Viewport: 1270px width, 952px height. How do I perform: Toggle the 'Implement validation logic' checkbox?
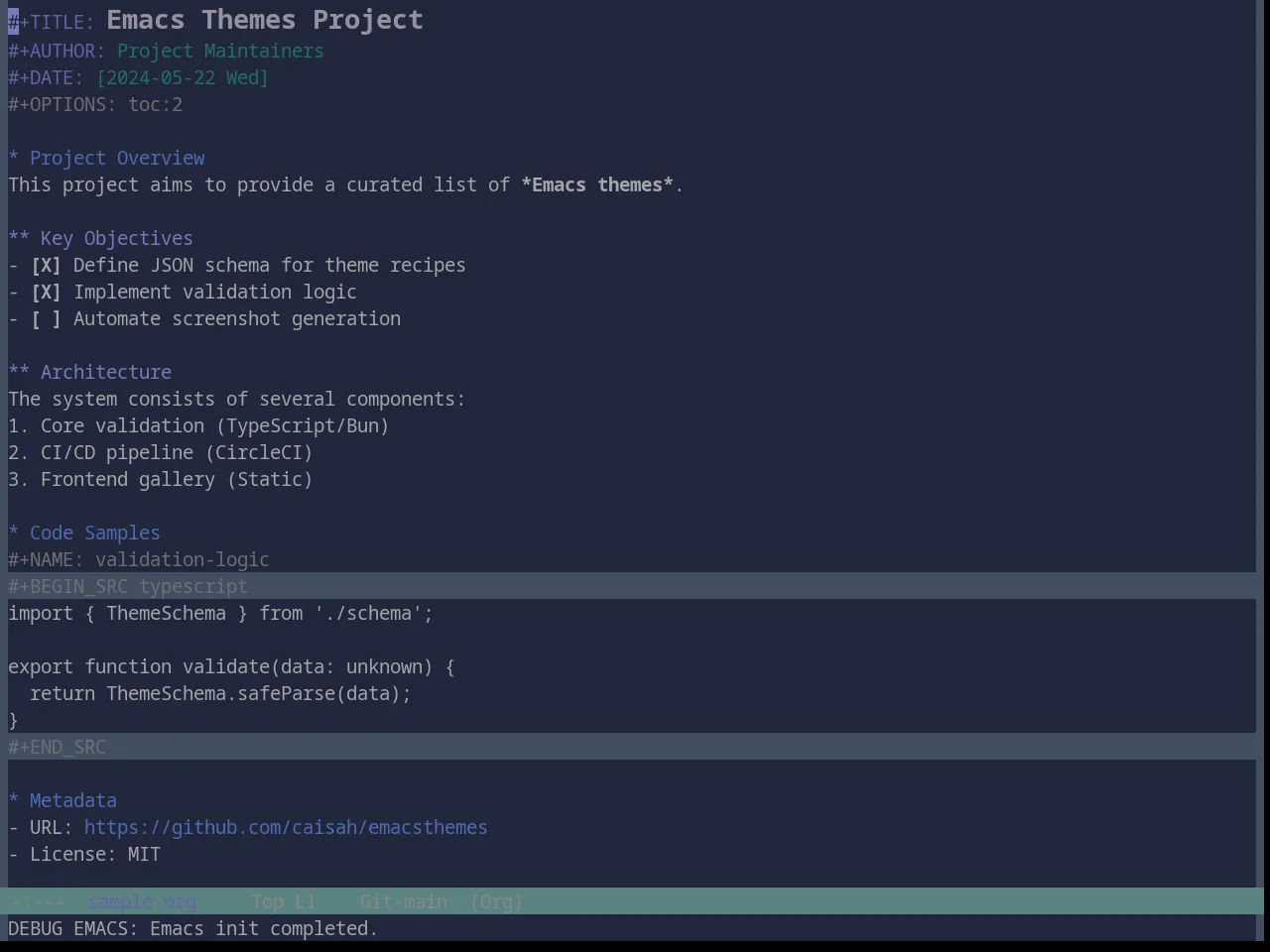pyautogui.click(x=46, y=292)
